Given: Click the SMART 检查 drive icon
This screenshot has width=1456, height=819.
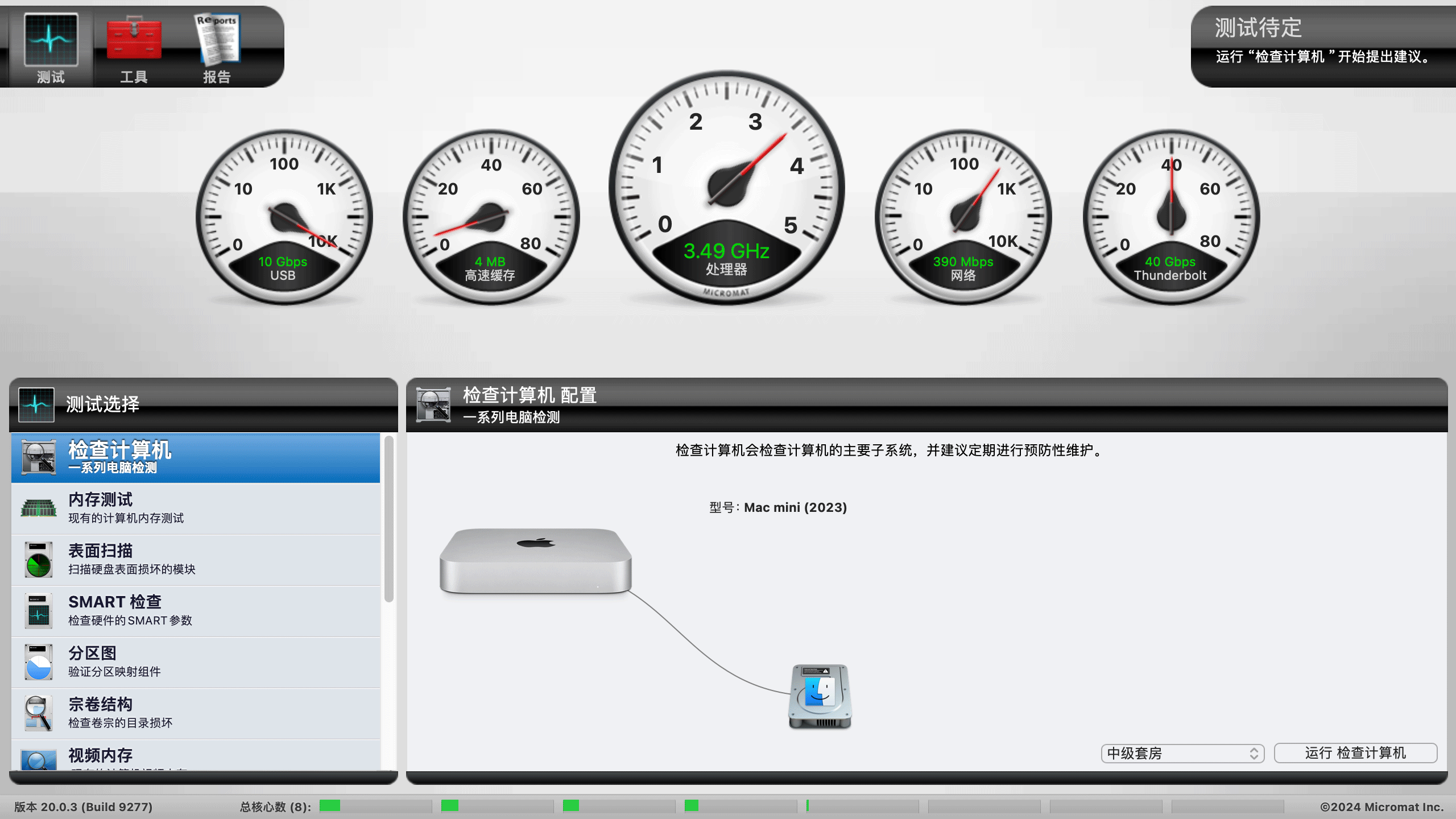Looking at the screenshot, I should tap(39, 611).
